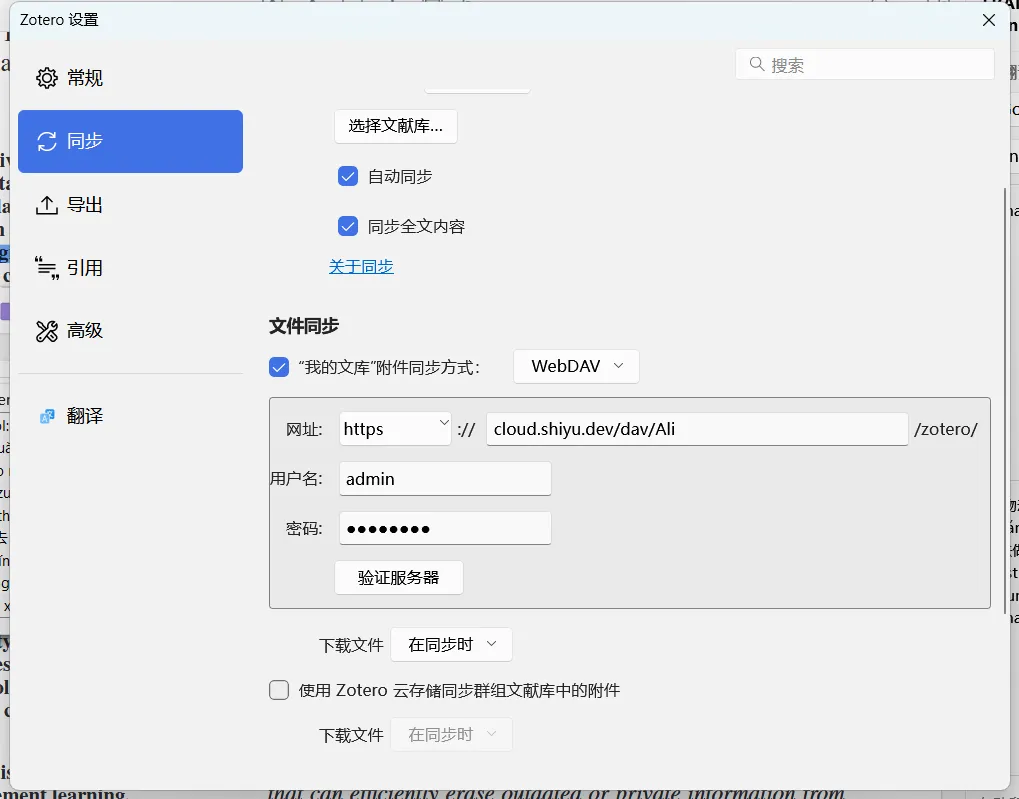Switch to the 导出 settings tab
Image resolution: width=1019 pixels, height=799 pixels.
pos(85,205)
